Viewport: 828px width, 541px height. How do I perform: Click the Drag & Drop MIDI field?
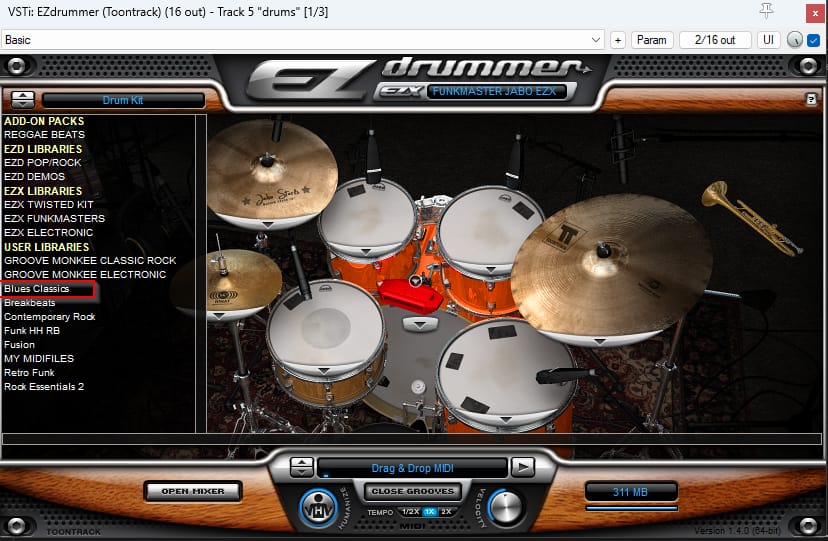[412, 468]
